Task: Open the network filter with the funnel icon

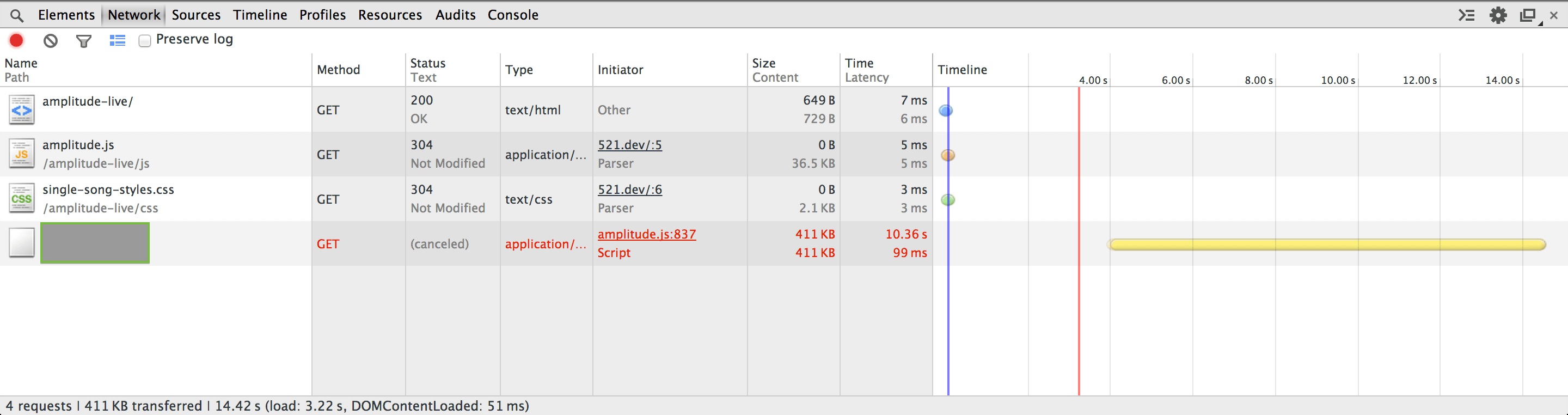Action: pyautogui.click(x=83, y=41)
